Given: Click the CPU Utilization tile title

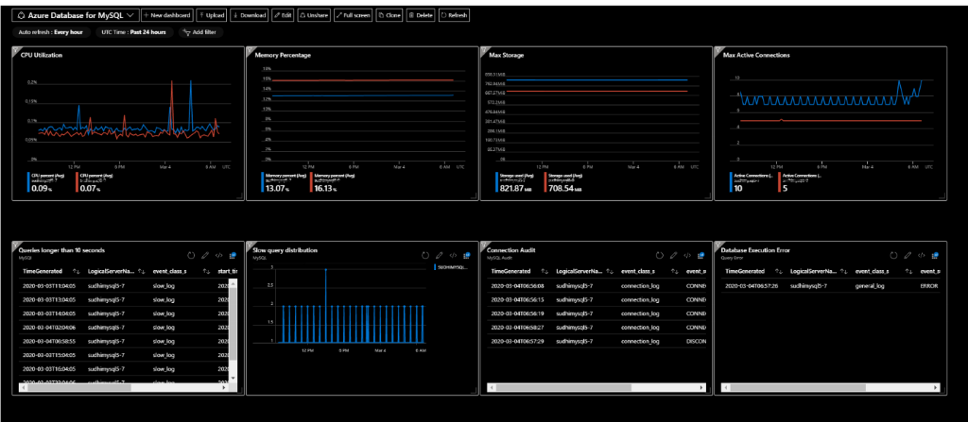Looking at the screenshot, I should click(x=41, y=55).
